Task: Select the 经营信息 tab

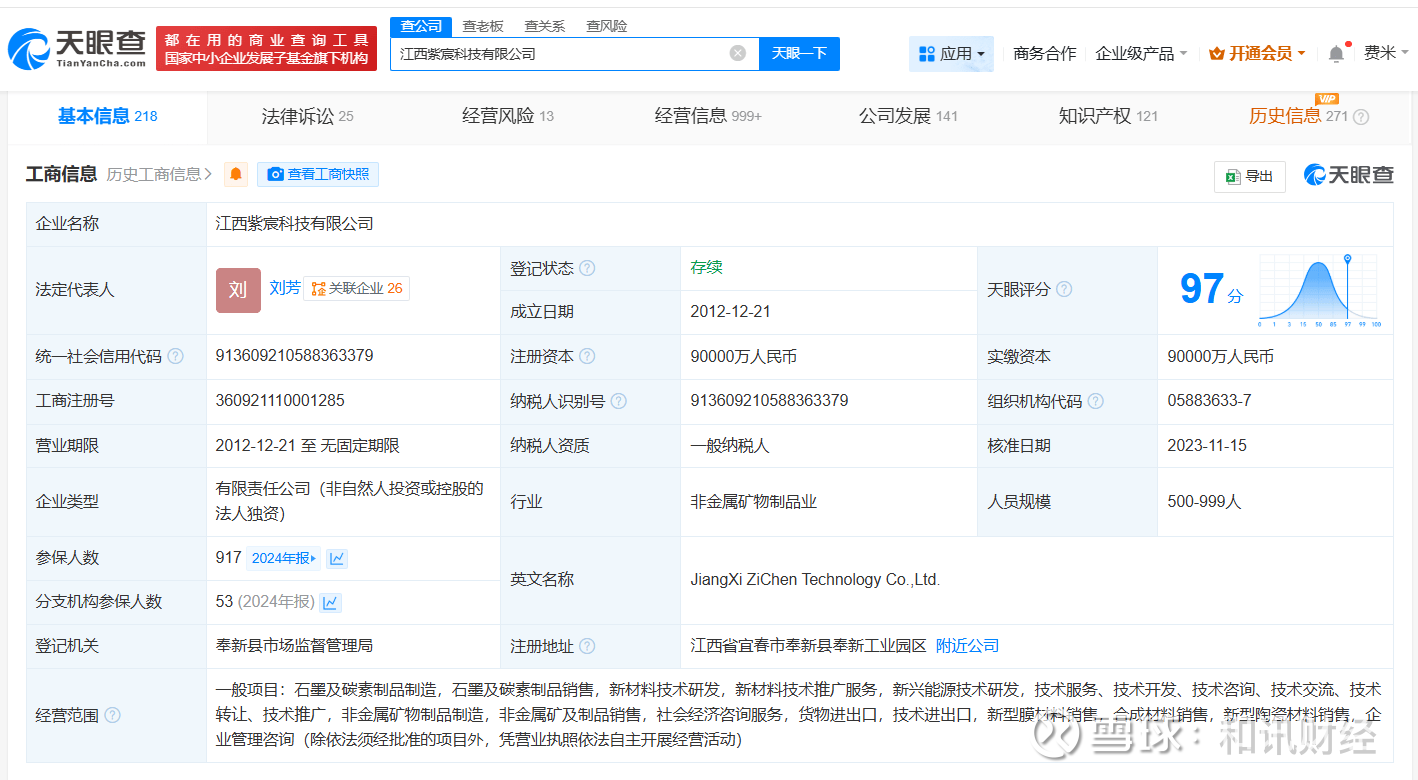Action: pyautogui.click(x=708, y=117)
